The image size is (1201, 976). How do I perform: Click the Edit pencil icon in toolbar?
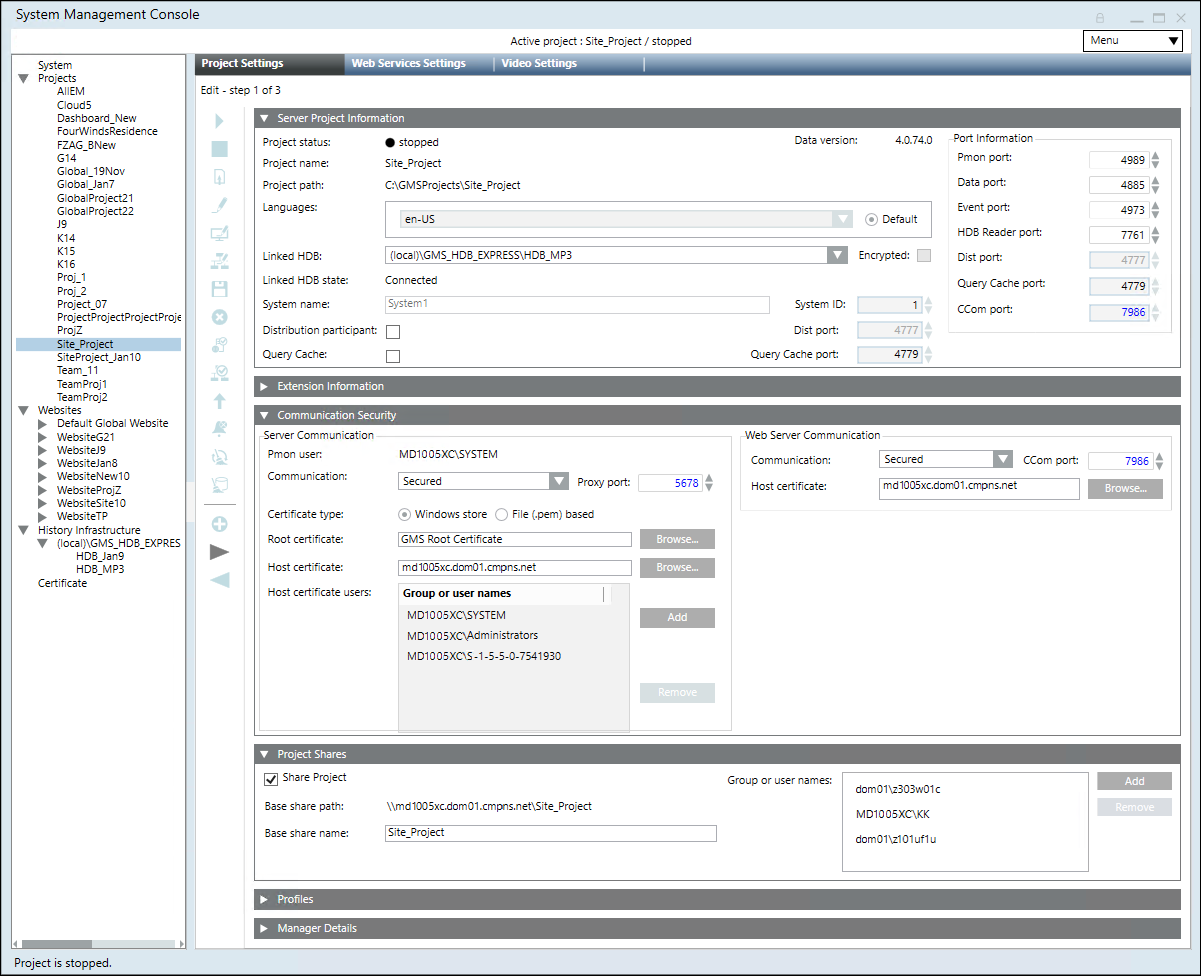coord(220,205)
